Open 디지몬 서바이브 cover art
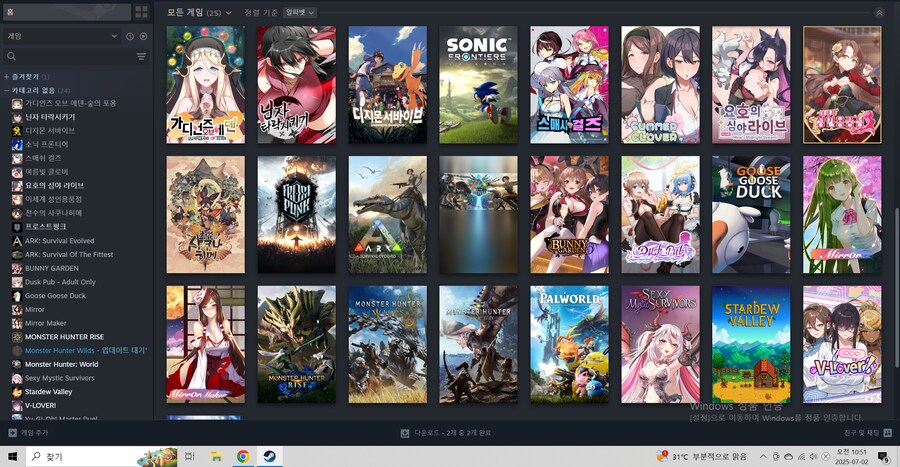This screenshot has width=900, height=467. click(387, 85)
